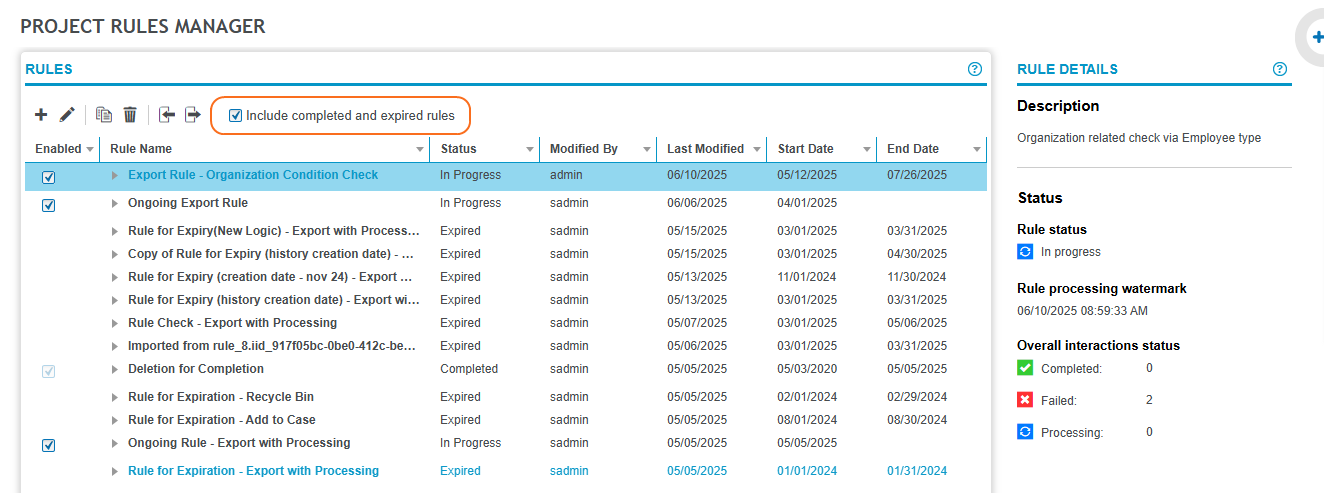The height and width of the screenshot is (493, 1324).
Task: Click the add new rule plus icon
Action: pyautogui.click(x=41, y=115)
